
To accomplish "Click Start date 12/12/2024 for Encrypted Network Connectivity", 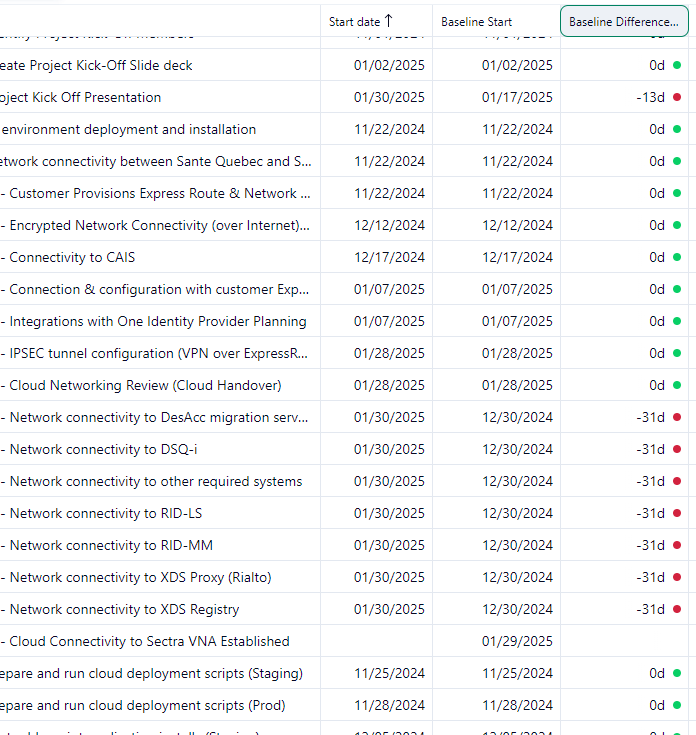I will tap(389, 225).
